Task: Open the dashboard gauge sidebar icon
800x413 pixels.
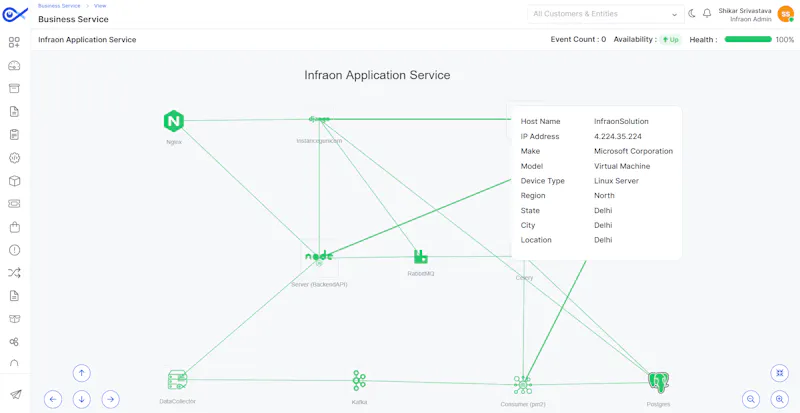Action: coord(14,65)
